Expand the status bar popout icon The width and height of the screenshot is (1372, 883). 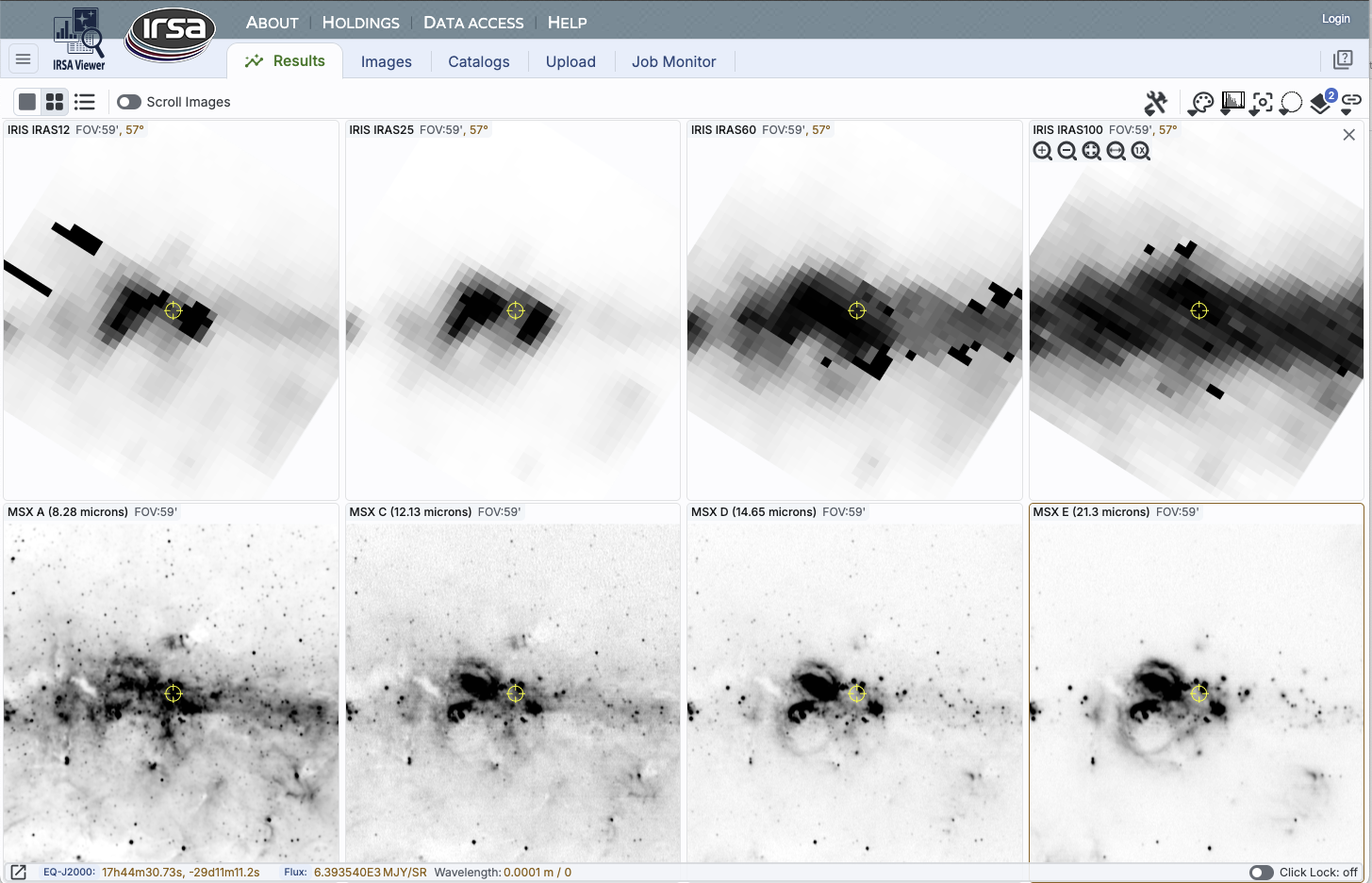coord(18,872)
